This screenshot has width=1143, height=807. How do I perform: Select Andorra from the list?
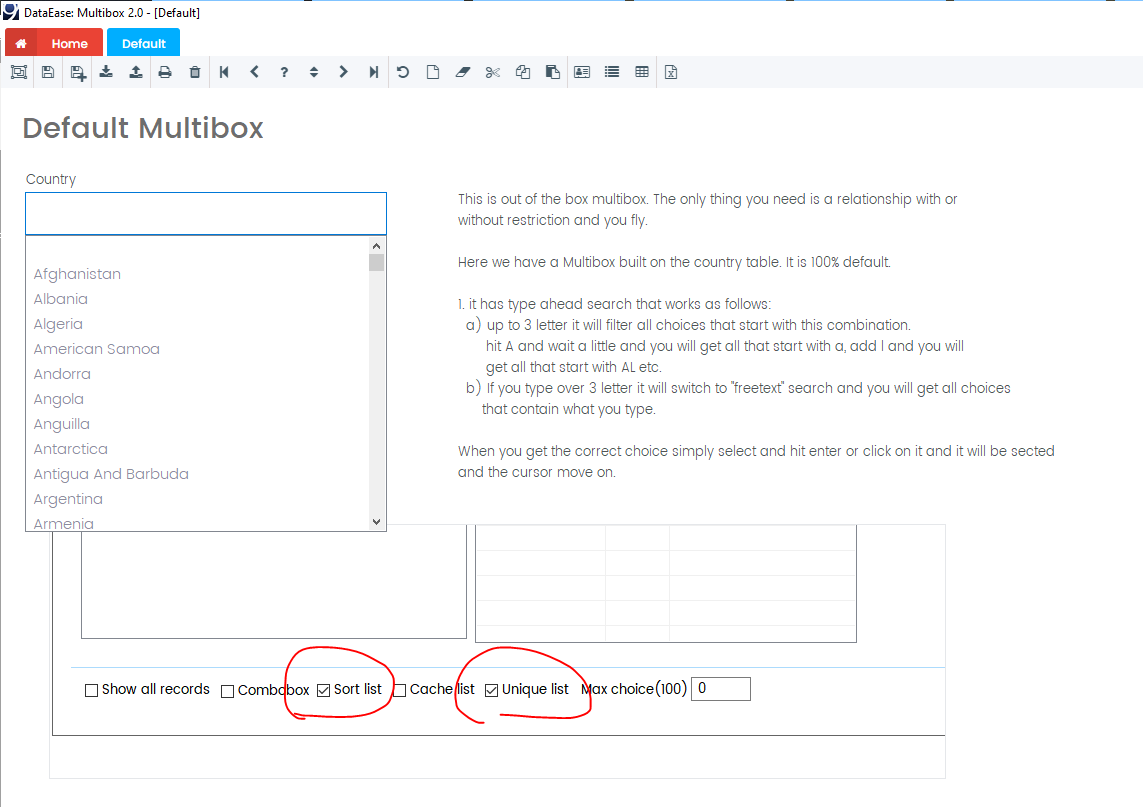(62, 374)
